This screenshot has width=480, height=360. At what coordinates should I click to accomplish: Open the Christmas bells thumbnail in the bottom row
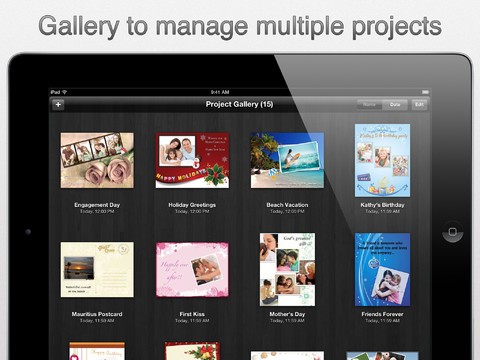pos(192,351)
